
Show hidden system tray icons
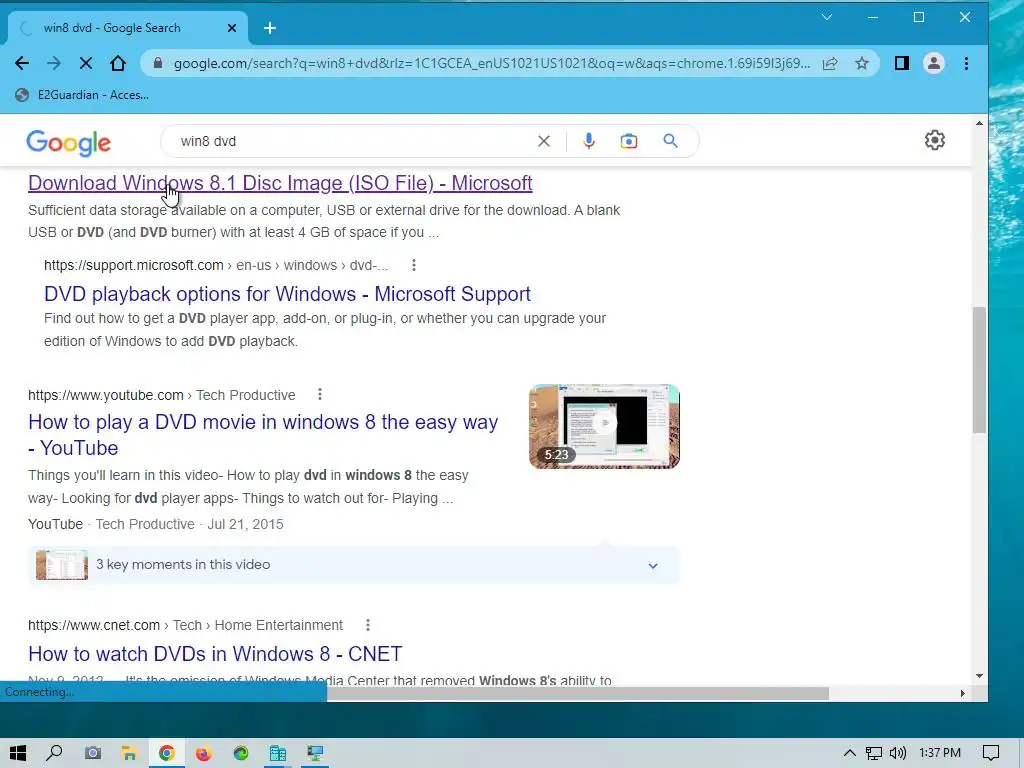849,753
